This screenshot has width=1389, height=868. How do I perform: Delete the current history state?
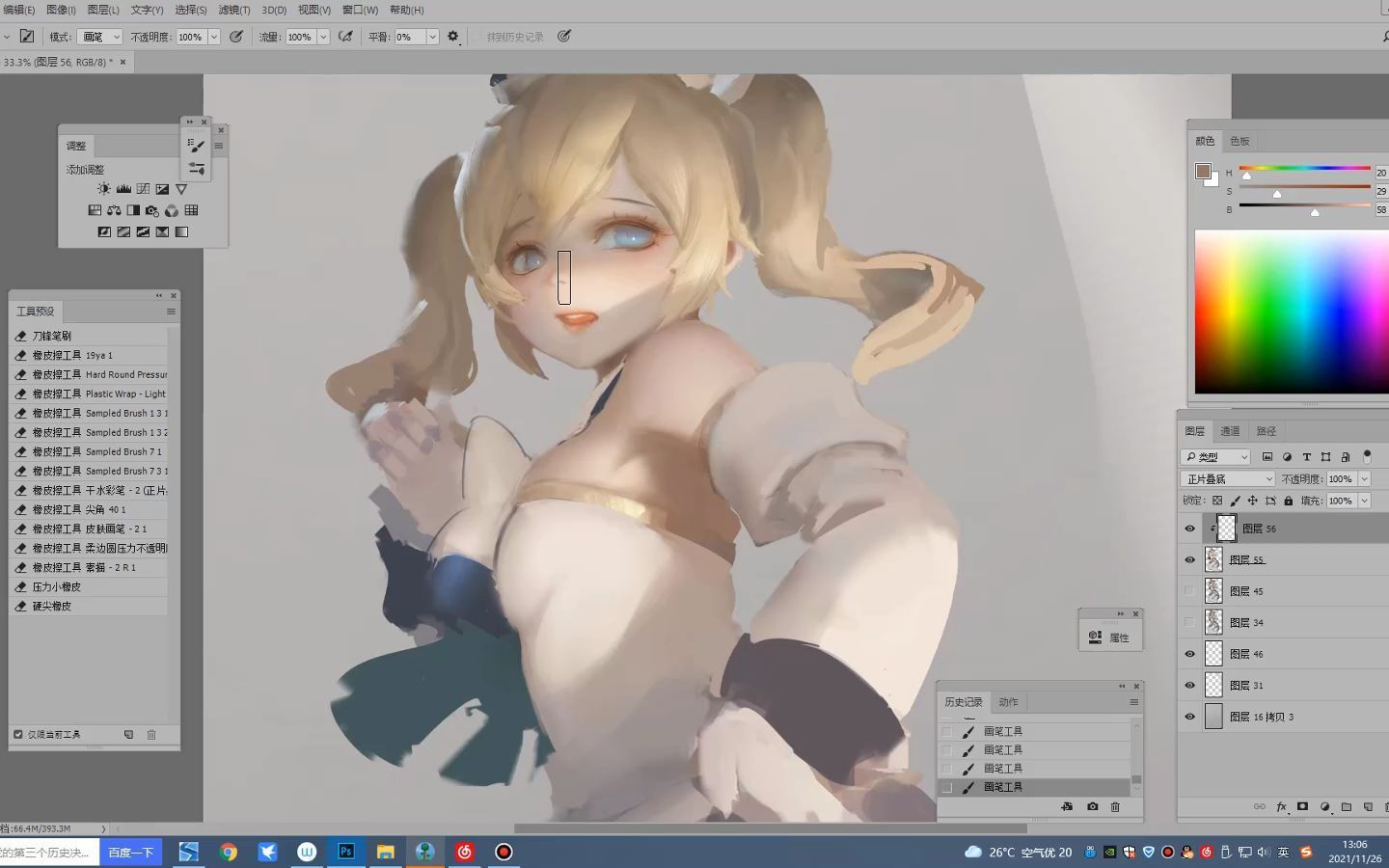[1116, 806]
